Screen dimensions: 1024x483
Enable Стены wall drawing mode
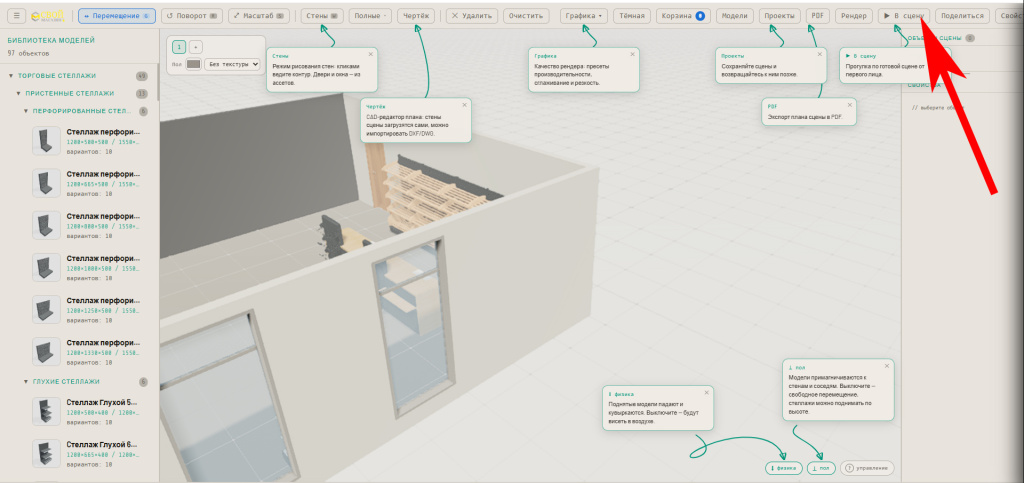point(322,16)
